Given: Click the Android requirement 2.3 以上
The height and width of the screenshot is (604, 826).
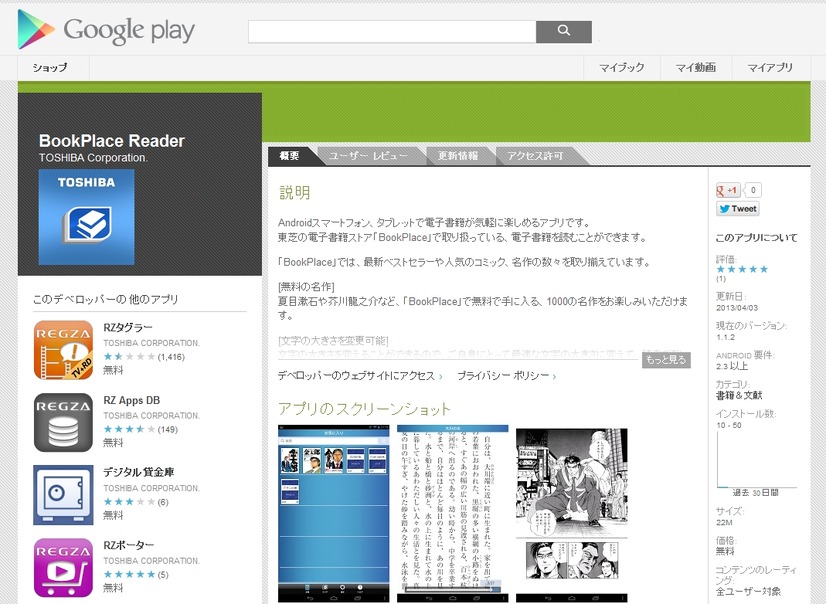Looking at the screenshot, I should pyautogui.click(x=732, y=366).
